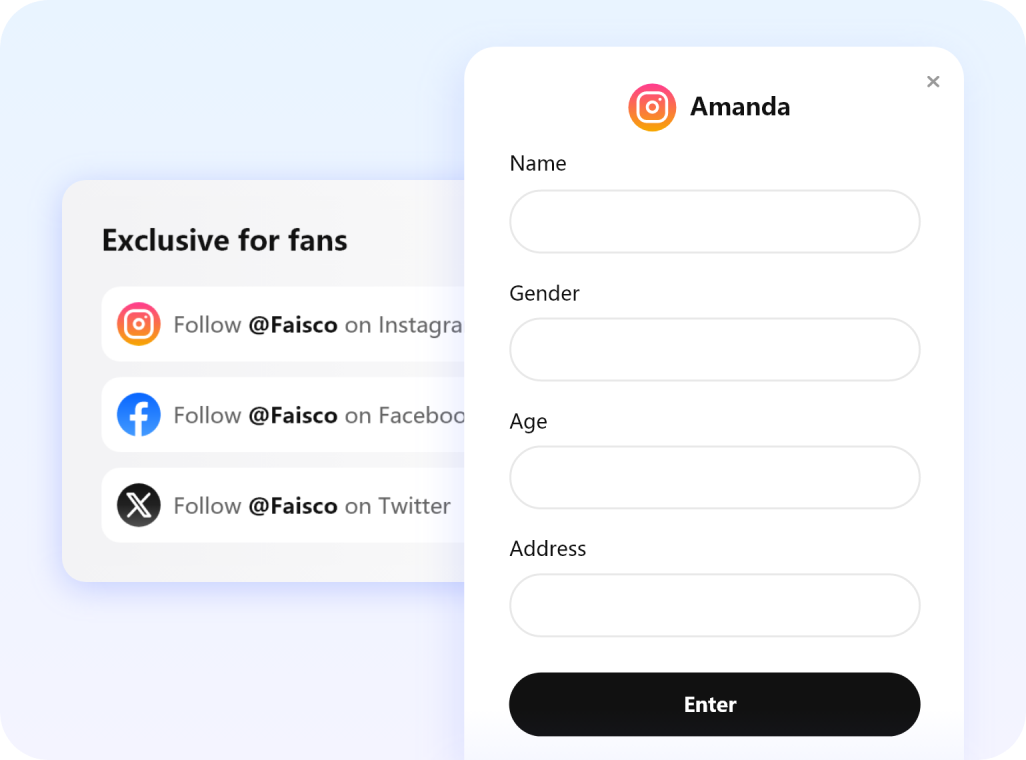
Task: Click the Exclusive for fans heading
Action: (225, 240)
